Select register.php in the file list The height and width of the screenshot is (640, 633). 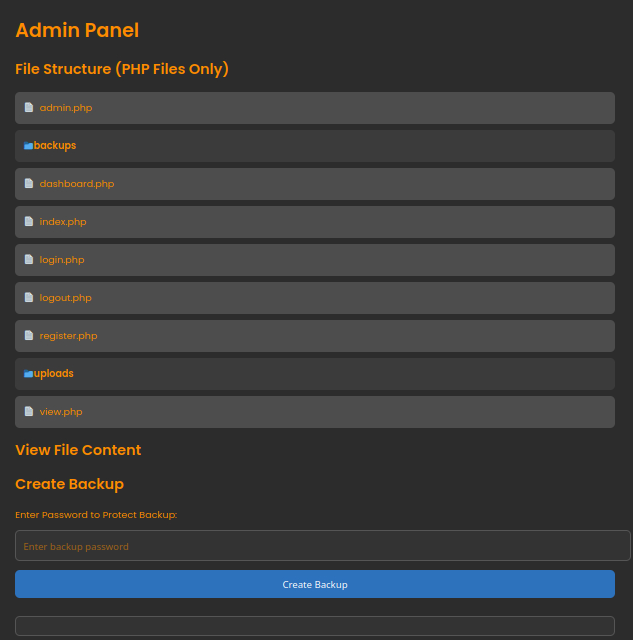pos(68,336)
